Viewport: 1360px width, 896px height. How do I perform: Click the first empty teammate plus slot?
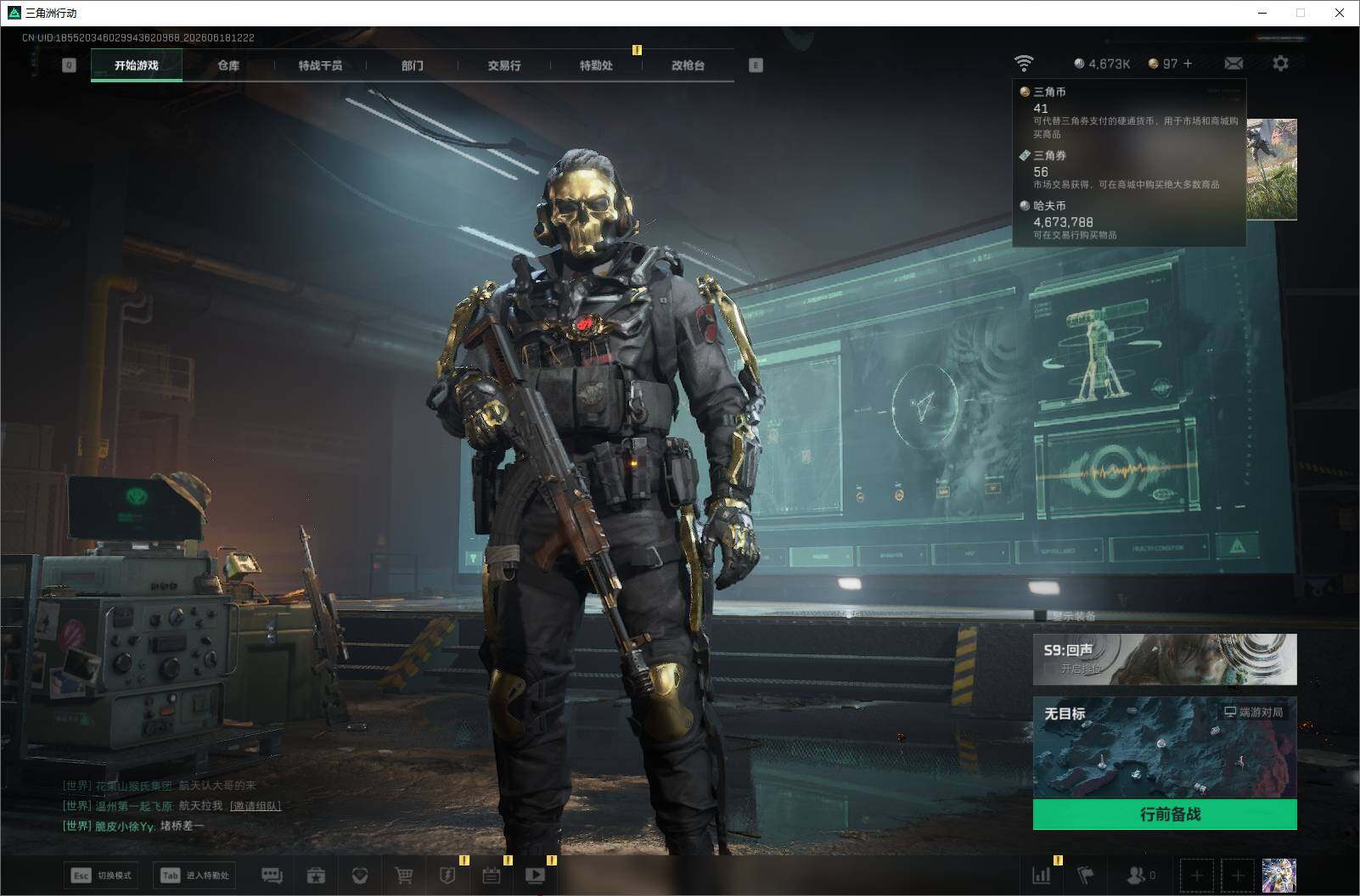[1197, 875]
